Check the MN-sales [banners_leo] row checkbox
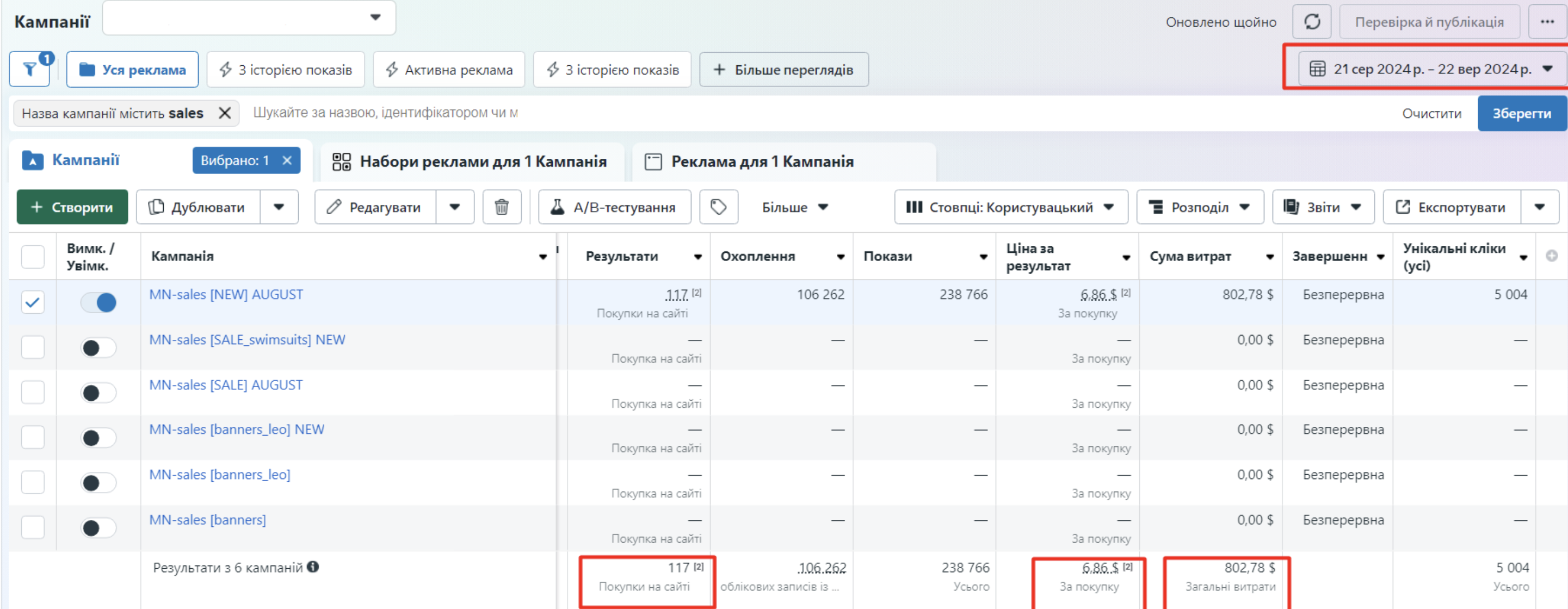Image resolution: width=1568 pixels, height=609 pixels. click(x=33, y=482)
